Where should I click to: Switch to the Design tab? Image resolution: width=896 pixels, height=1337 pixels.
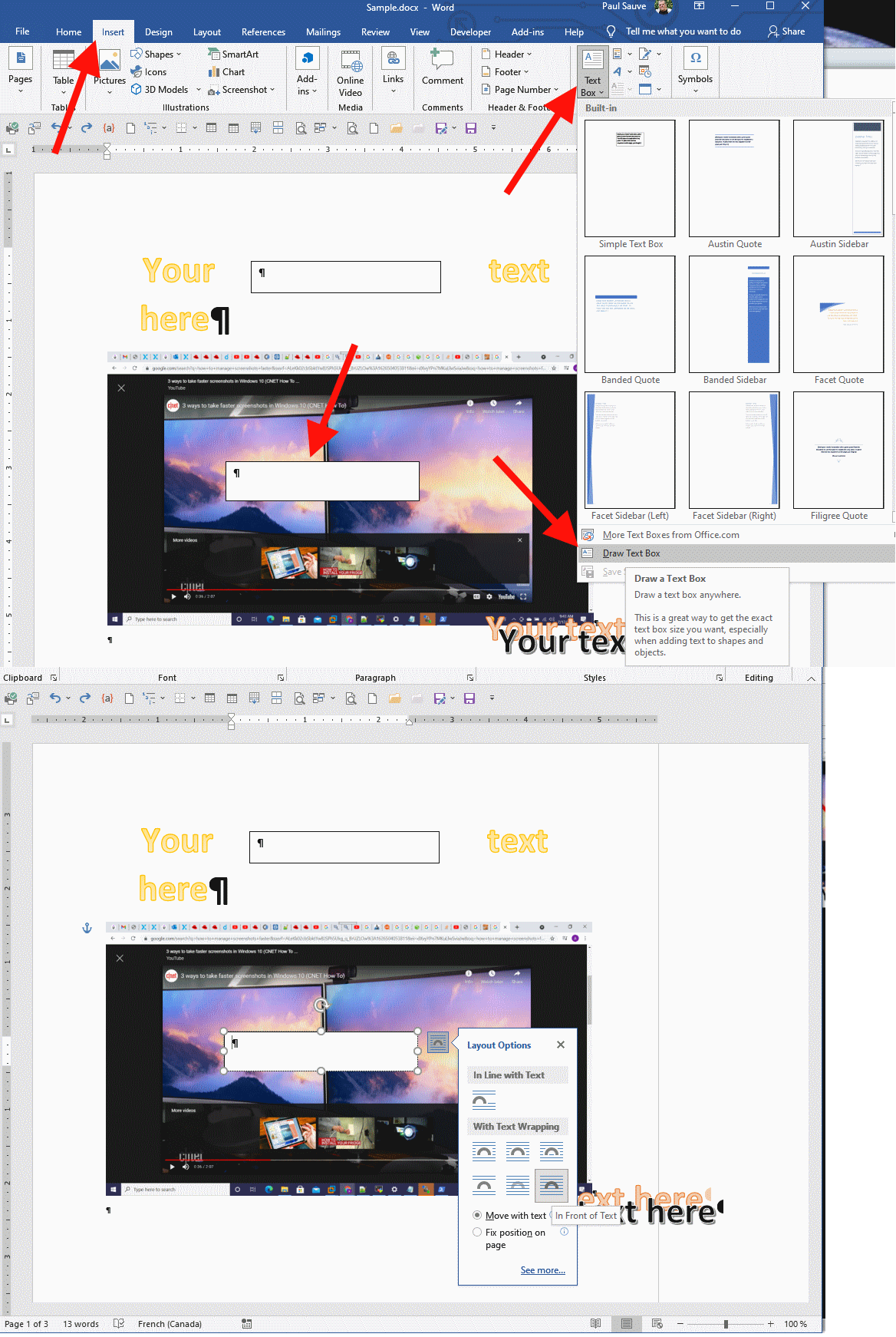pyautogui.click(x=159, y=32)
